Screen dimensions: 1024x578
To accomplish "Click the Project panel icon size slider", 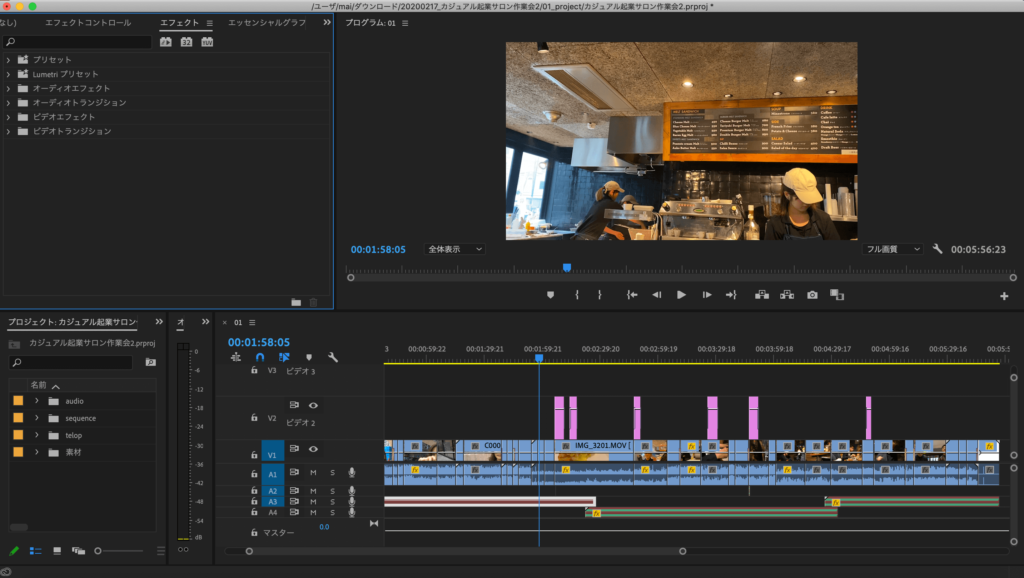I will (x=118, y=551).
